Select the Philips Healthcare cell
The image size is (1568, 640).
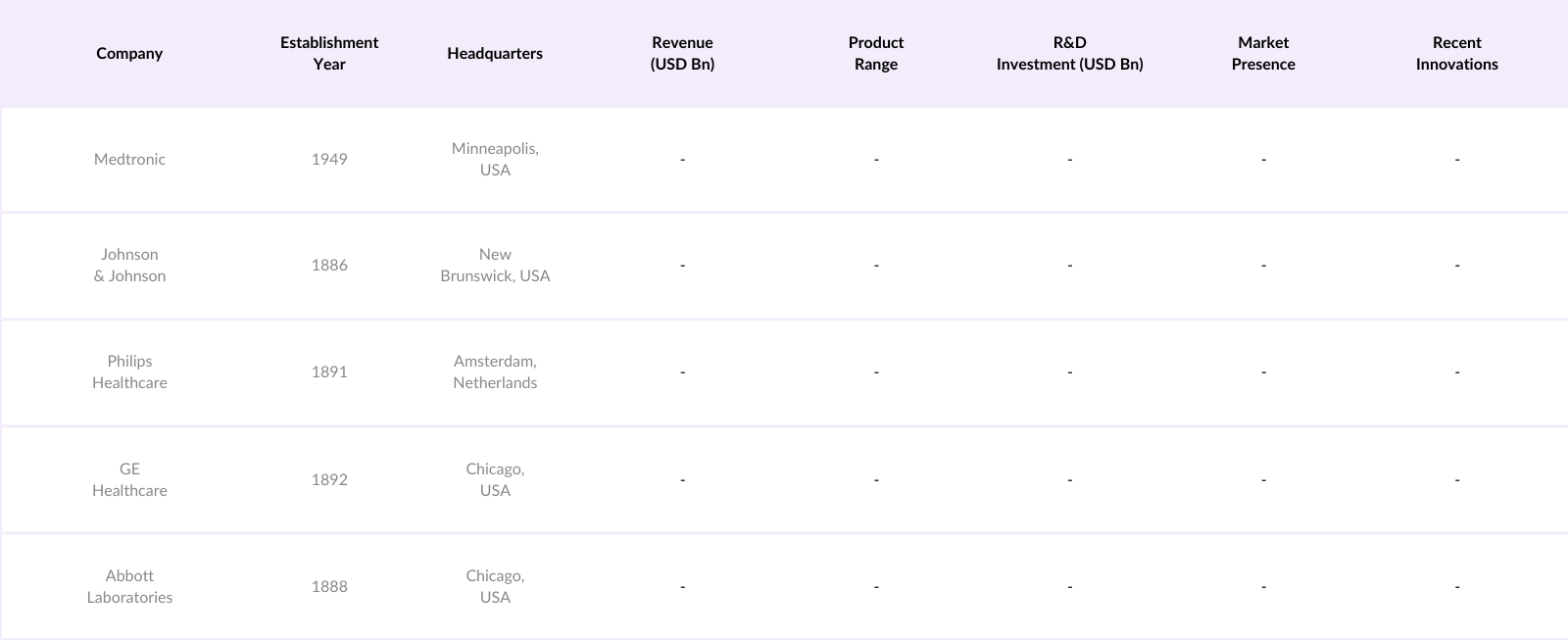point(129,371)
